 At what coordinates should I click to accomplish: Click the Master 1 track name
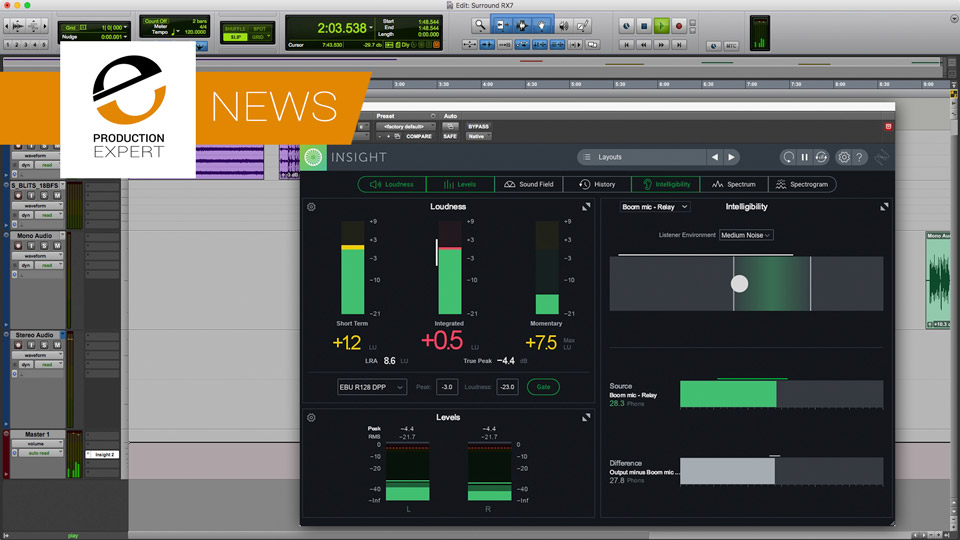(x=38, y=434)
